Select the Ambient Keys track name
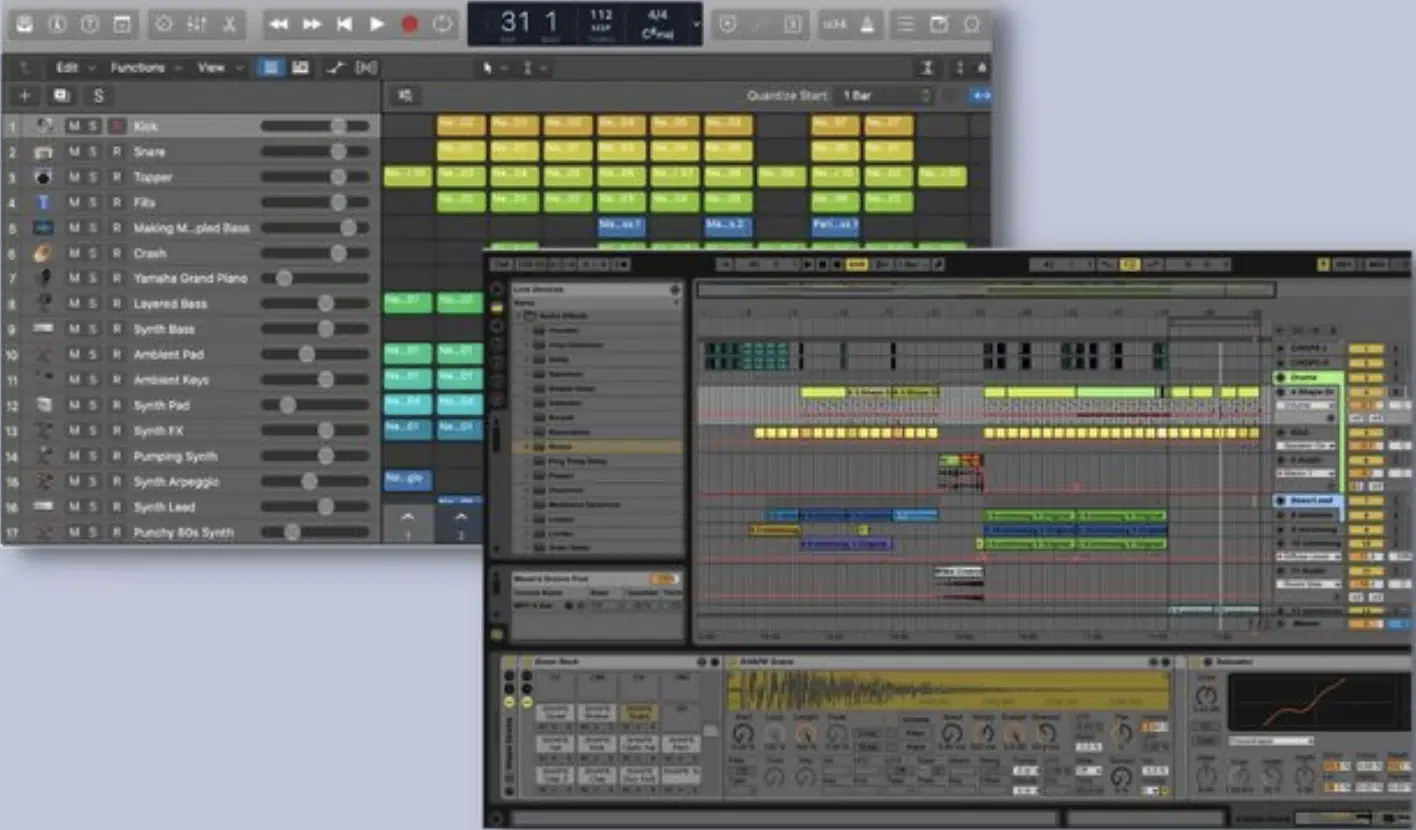The width and height of the screenshot is (1416, 830). [x=171, y=380]
